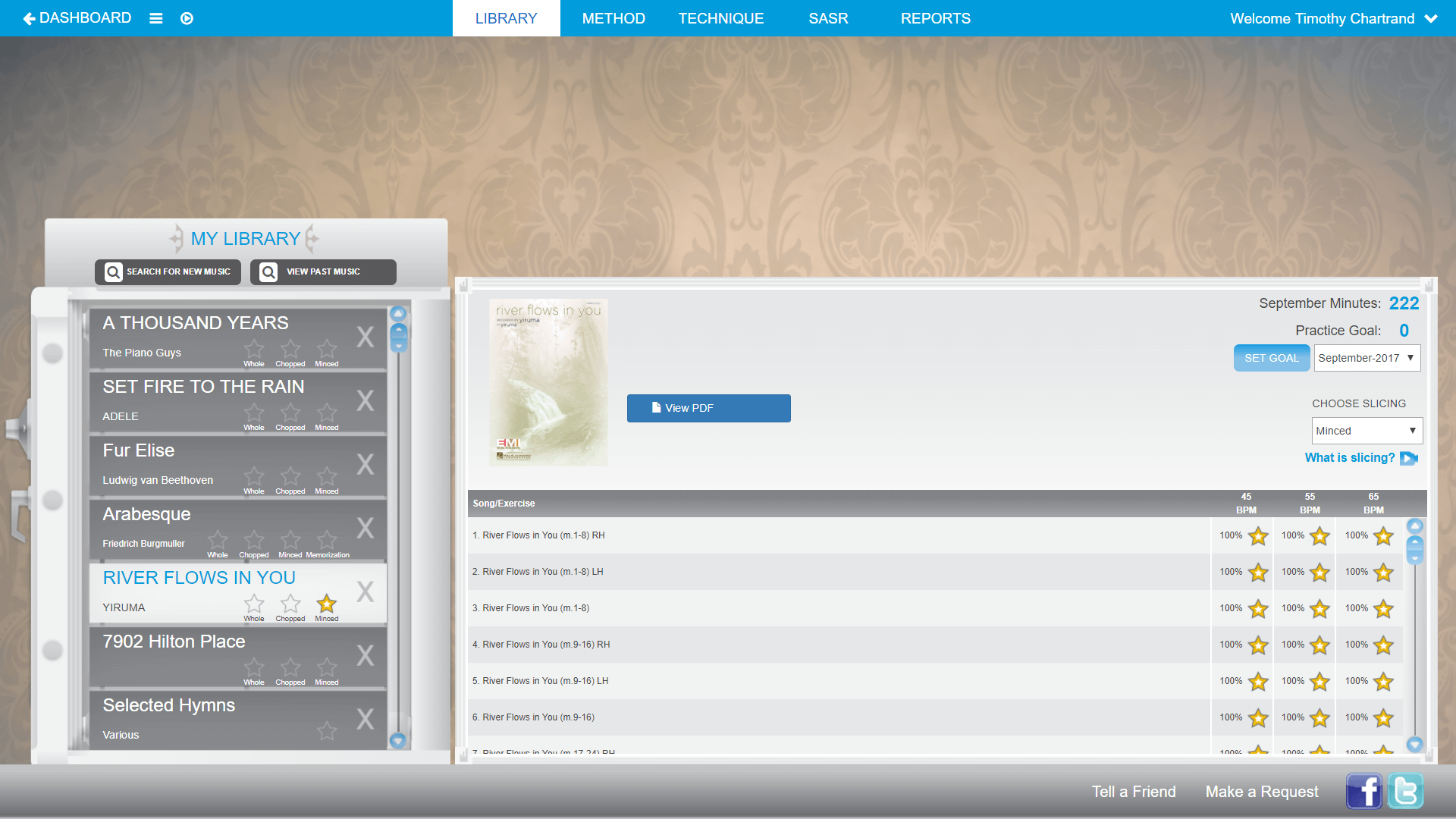Remove Fur Elise with its X icon
1456x819 pixels.
(366, 464)
